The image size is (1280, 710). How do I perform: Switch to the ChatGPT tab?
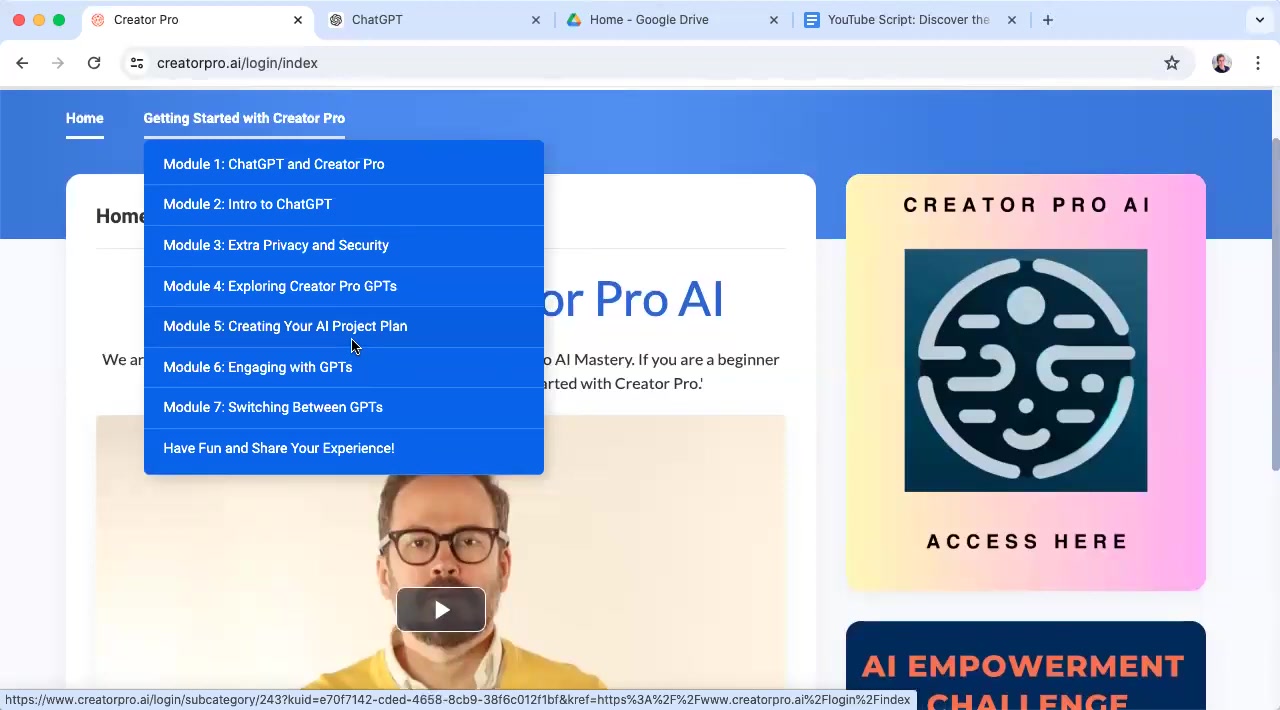pyautogui.click(x=435, y=20)
